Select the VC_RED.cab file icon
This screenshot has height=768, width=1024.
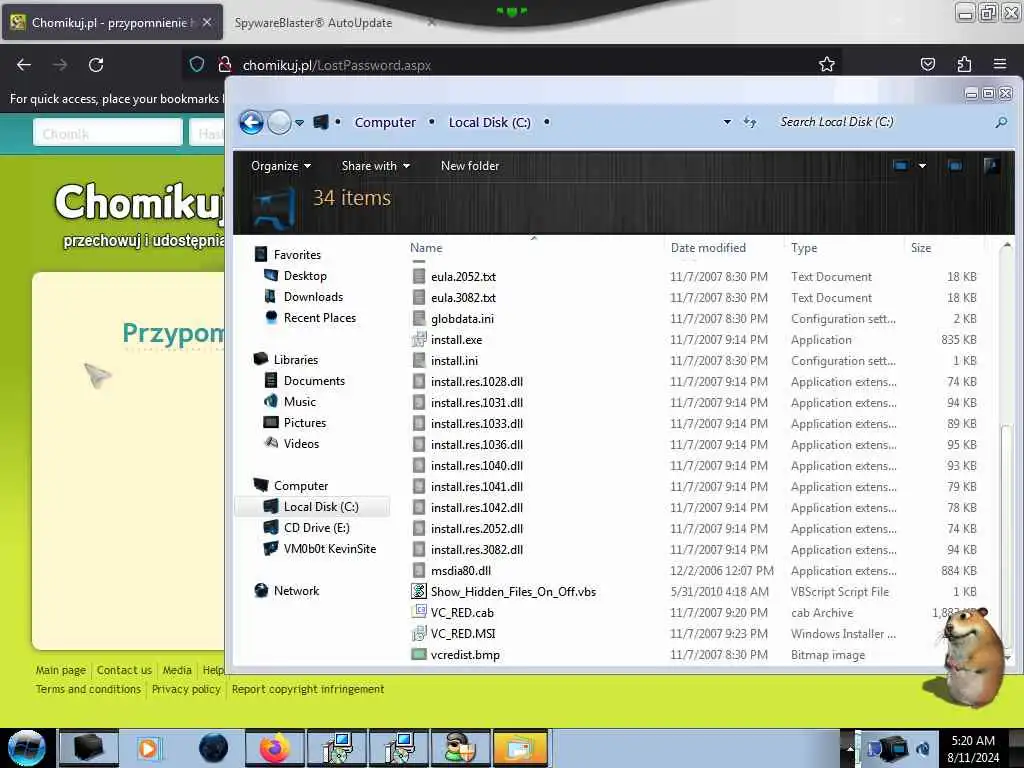(419, 612)
